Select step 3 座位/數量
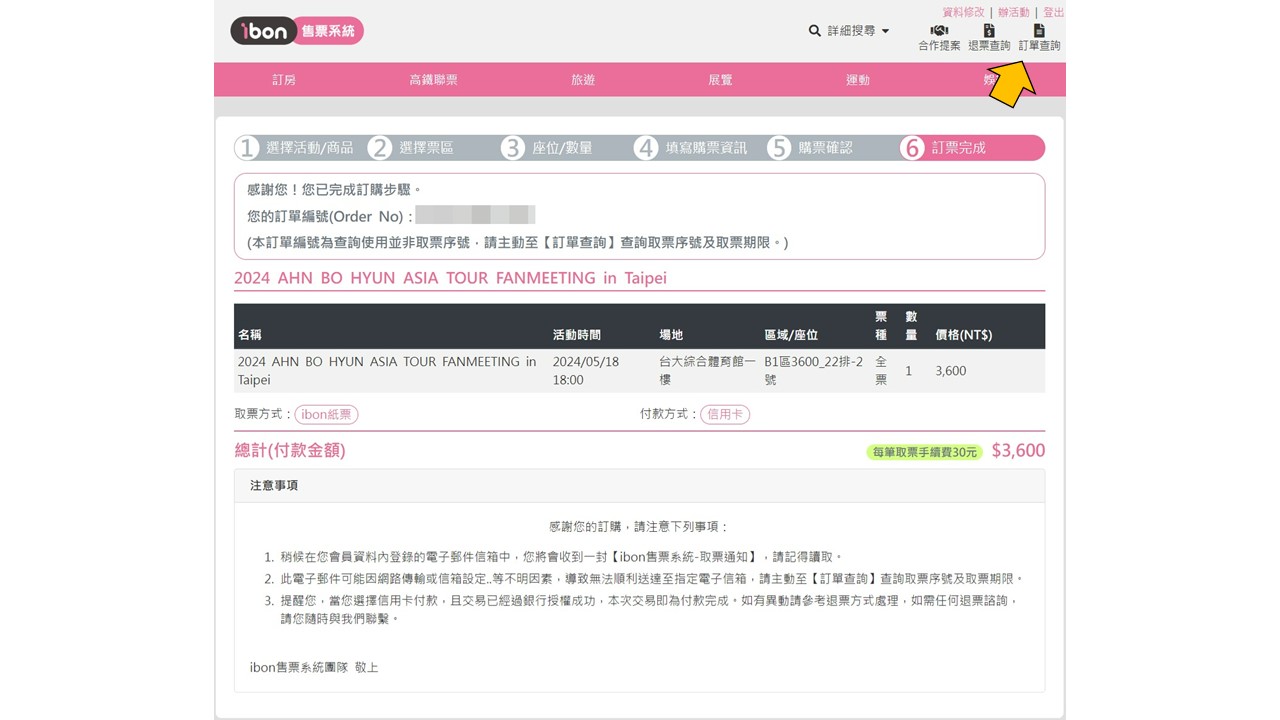Viewport: 1280px width, 720px height. click(x=547, y=148)
